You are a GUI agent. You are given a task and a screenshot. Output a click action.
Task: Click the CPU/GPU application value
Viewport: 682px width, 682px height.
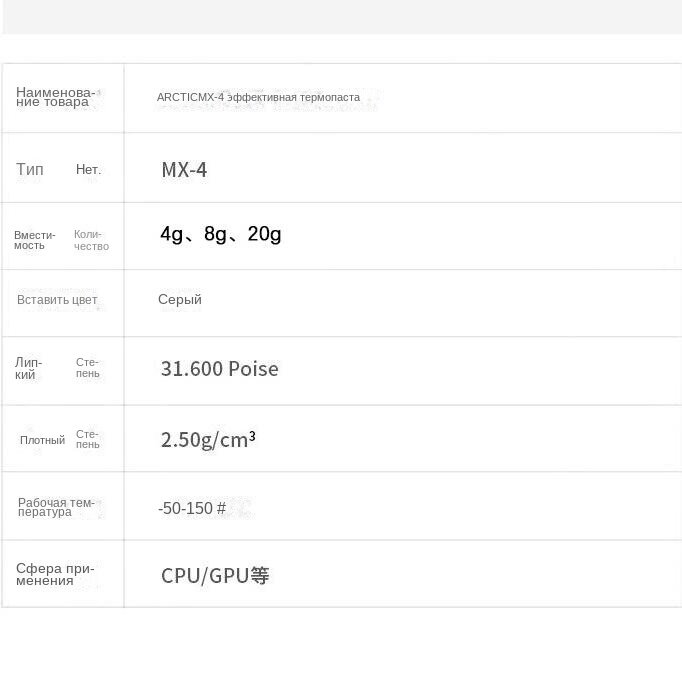[x=215, y=576]
